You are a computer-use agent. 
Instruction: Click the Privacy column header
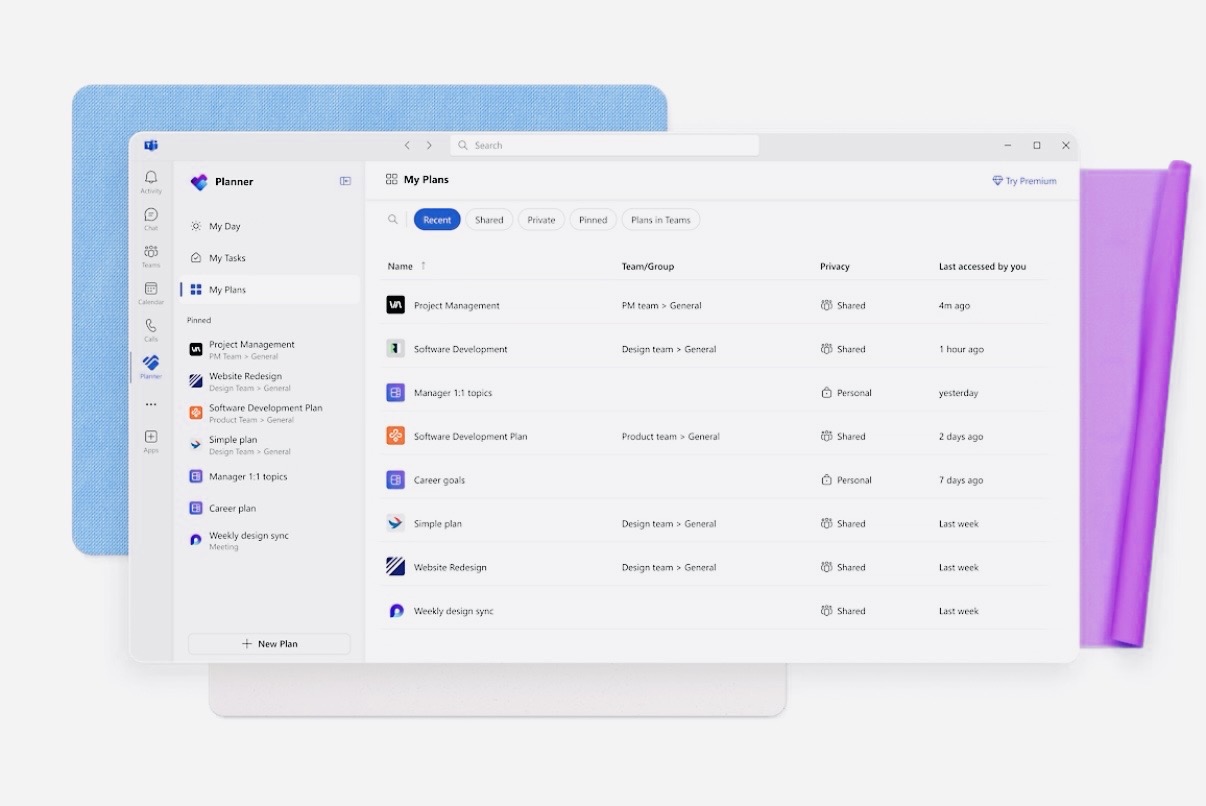(835, 266)
